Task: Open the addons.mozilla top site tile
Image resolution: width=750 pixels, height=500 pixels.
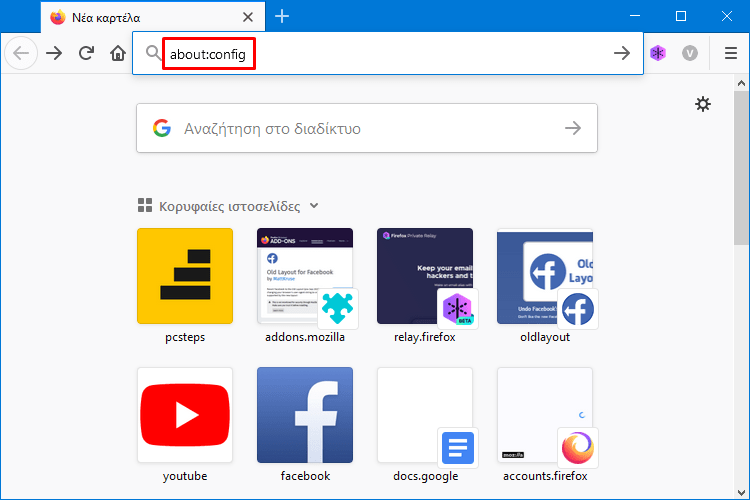Action: click(x=305, y=276)
